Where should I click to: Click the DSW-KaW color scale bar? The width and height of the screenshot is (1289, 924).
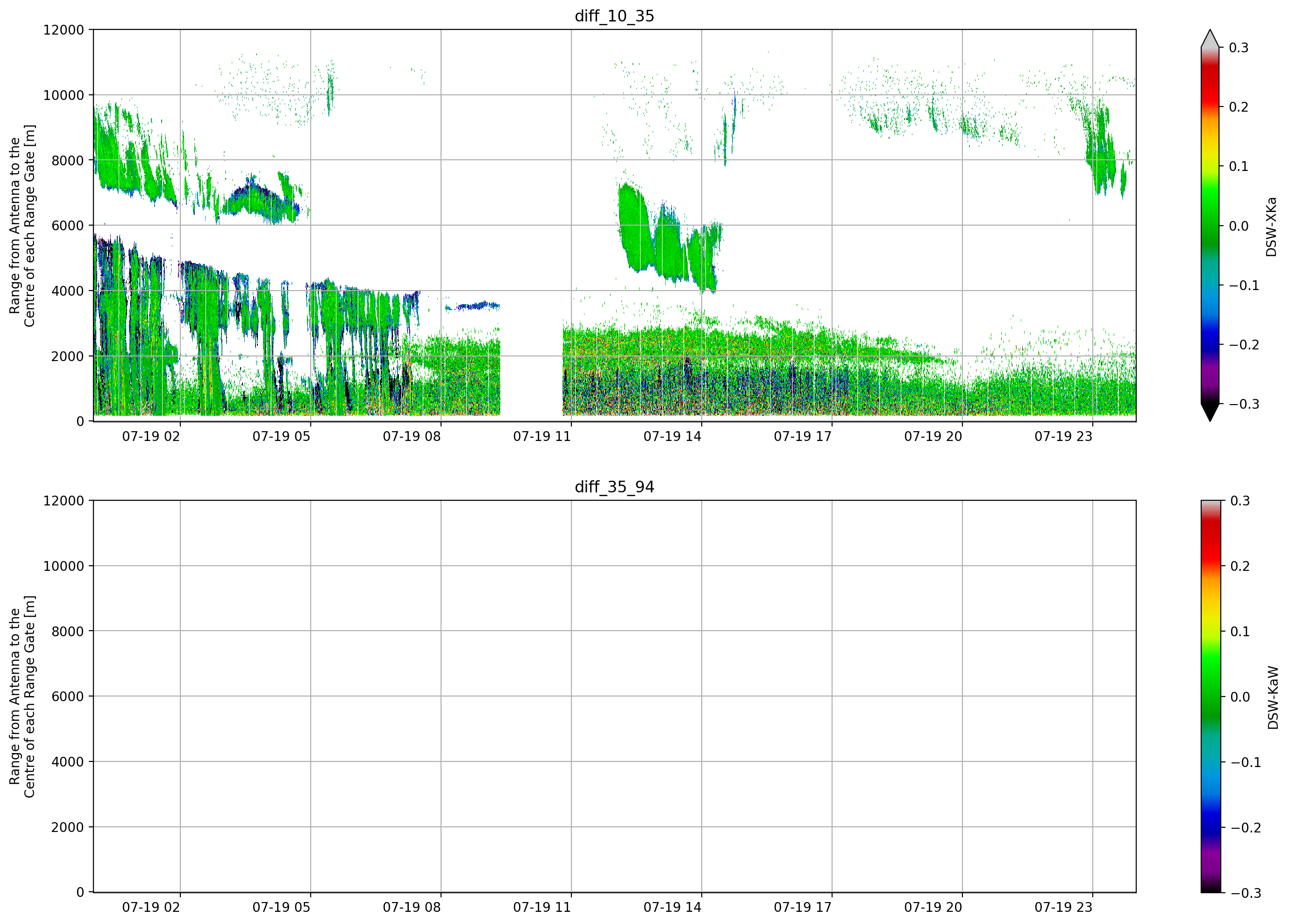[x=1210, y=697]
